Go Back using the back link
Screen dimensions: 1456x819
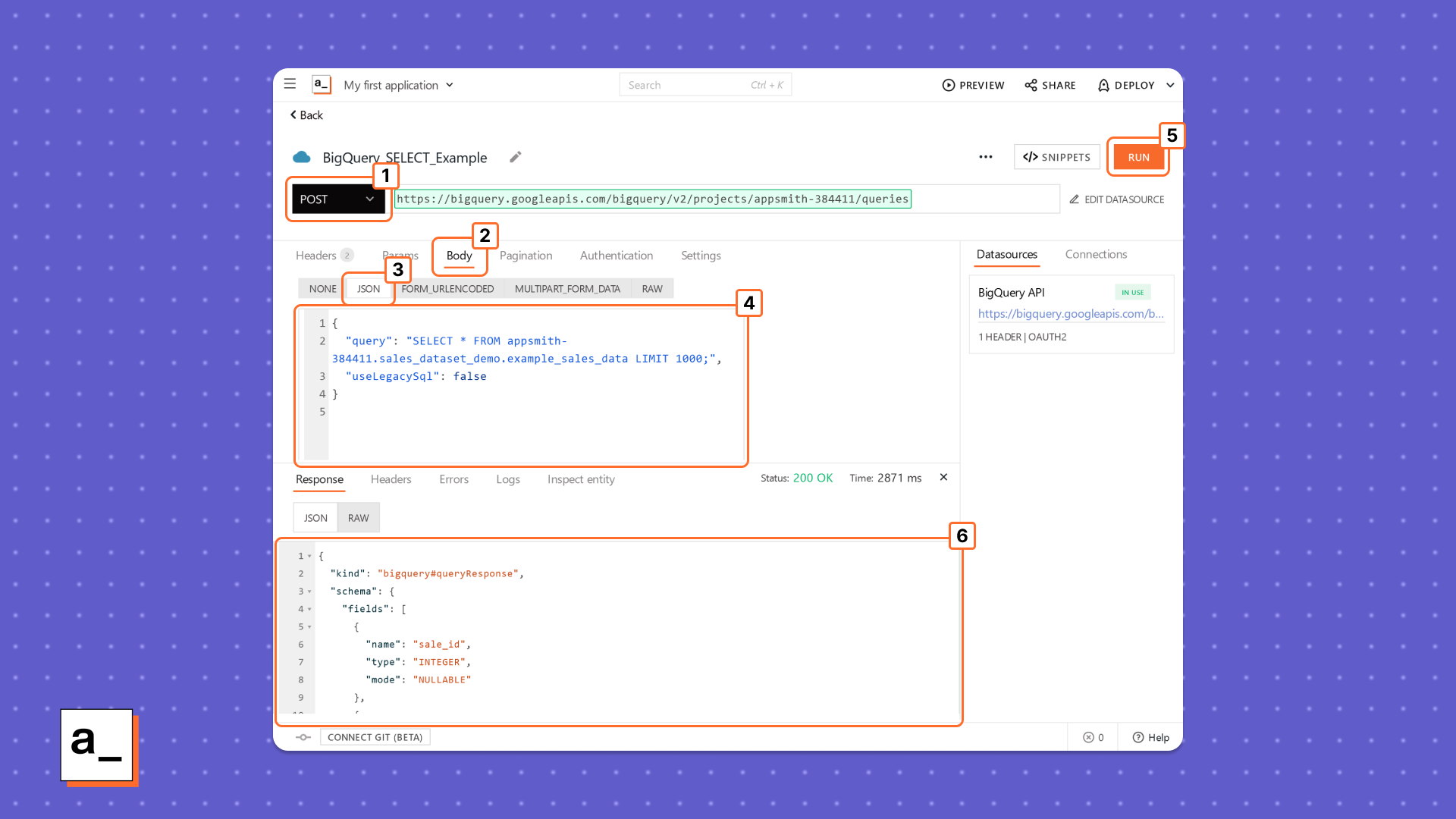(x=306, y=115)
